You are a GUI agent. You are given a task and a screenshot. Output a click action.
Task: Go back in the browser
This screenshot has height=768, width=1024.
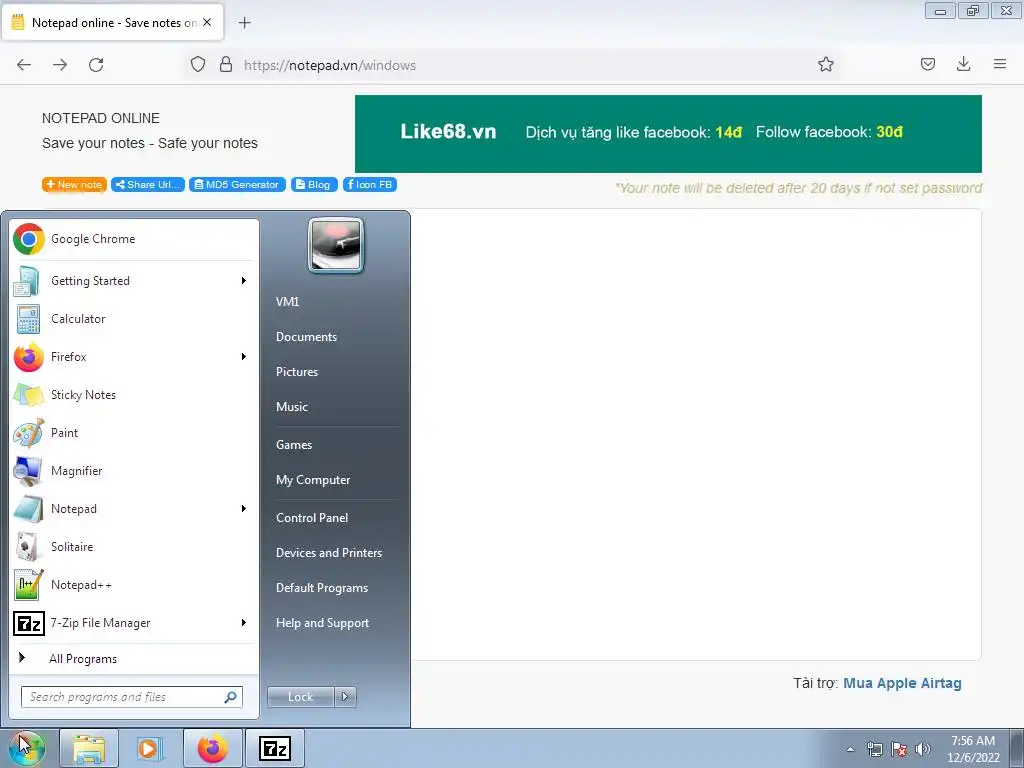click(24, 65)
